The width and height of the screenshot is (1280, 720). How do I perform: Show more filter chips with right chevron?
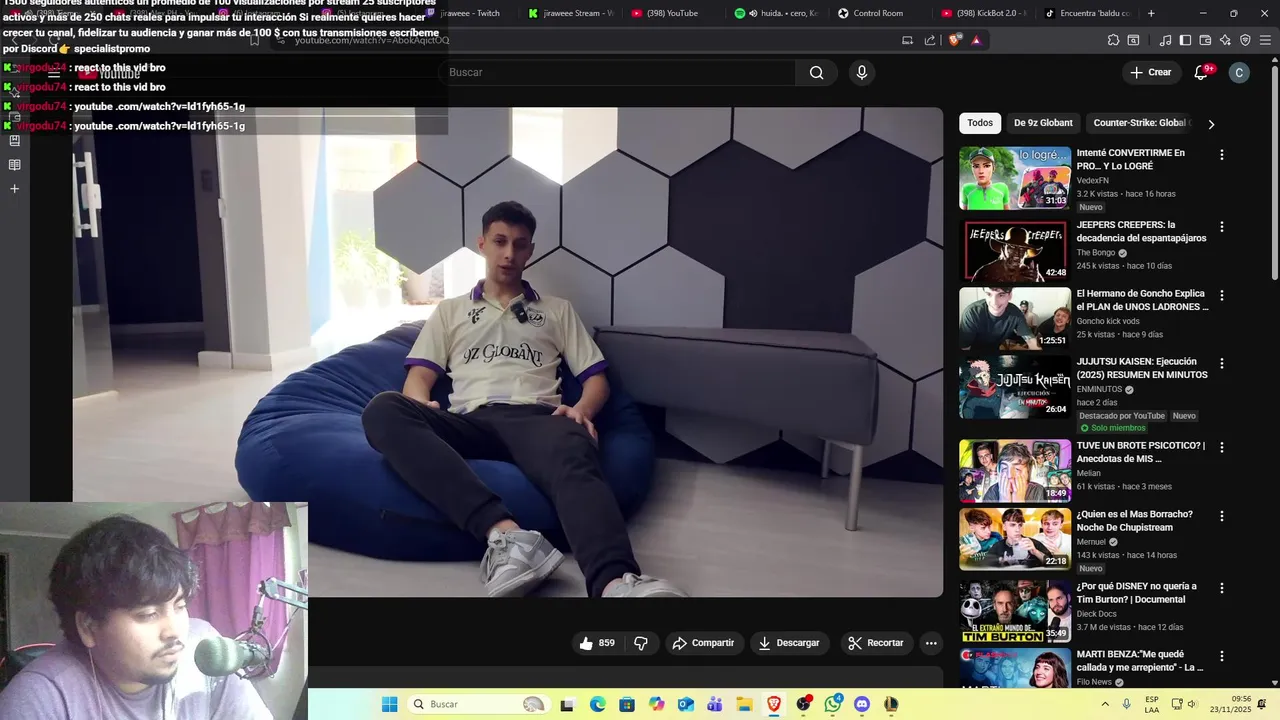point(1211,124)
